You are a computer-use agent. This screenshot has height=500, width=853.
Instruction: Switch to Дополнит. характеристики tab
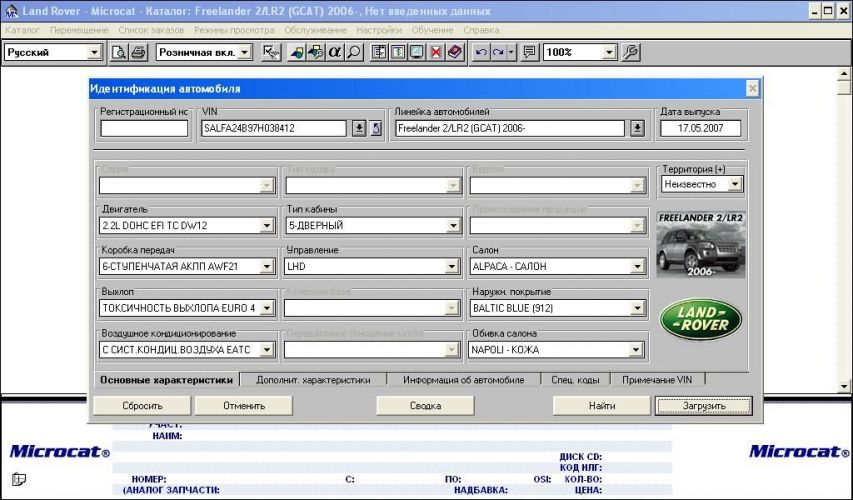coord(313,380)
